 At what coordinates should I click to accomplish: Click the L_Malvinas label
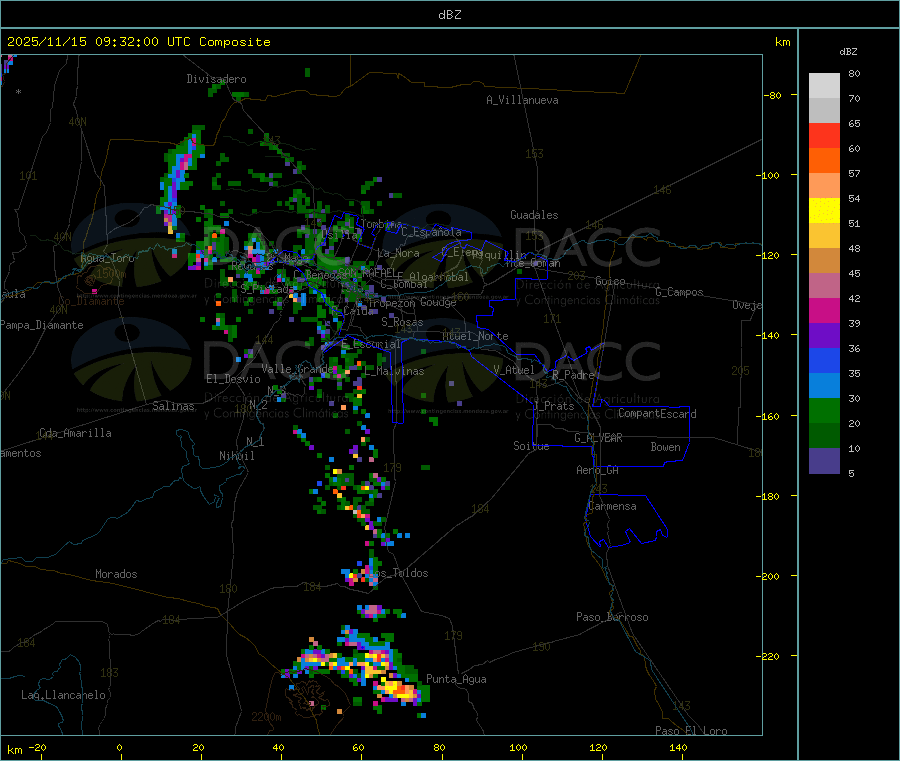pyautogui.click(x=394, y=371)
